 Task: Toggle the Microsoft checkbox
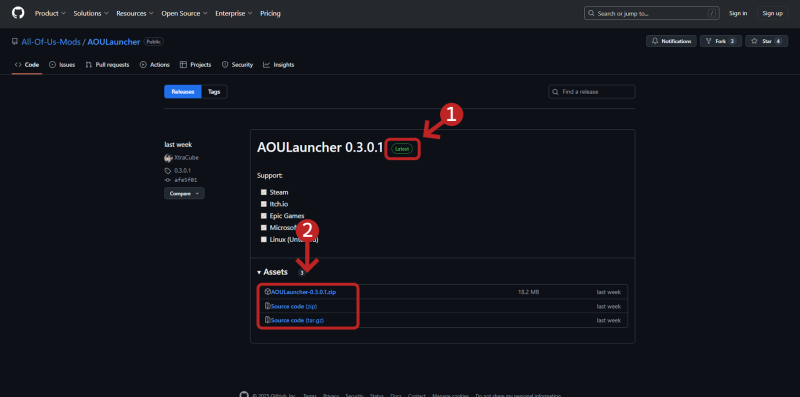point(264,228)
